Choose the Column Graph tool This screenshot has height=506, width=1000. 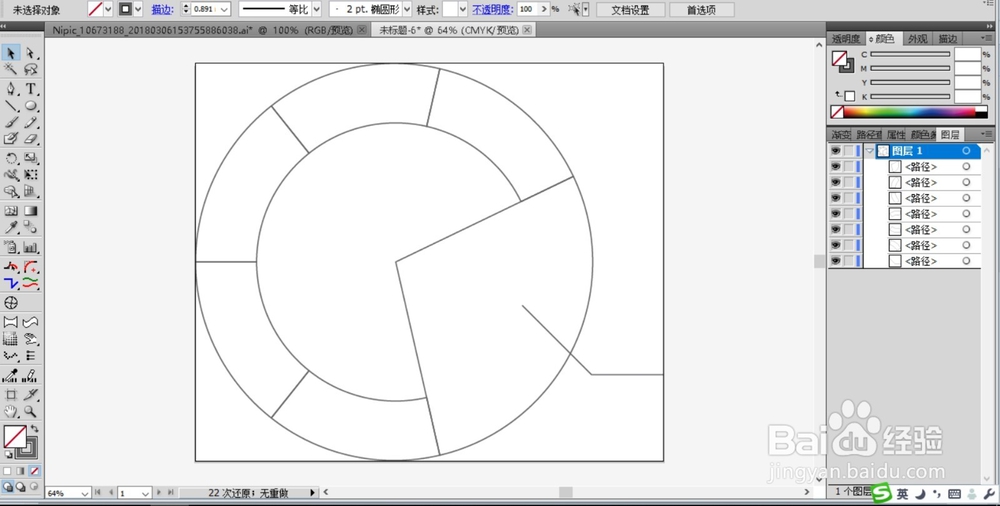click(x=30, y=247)
